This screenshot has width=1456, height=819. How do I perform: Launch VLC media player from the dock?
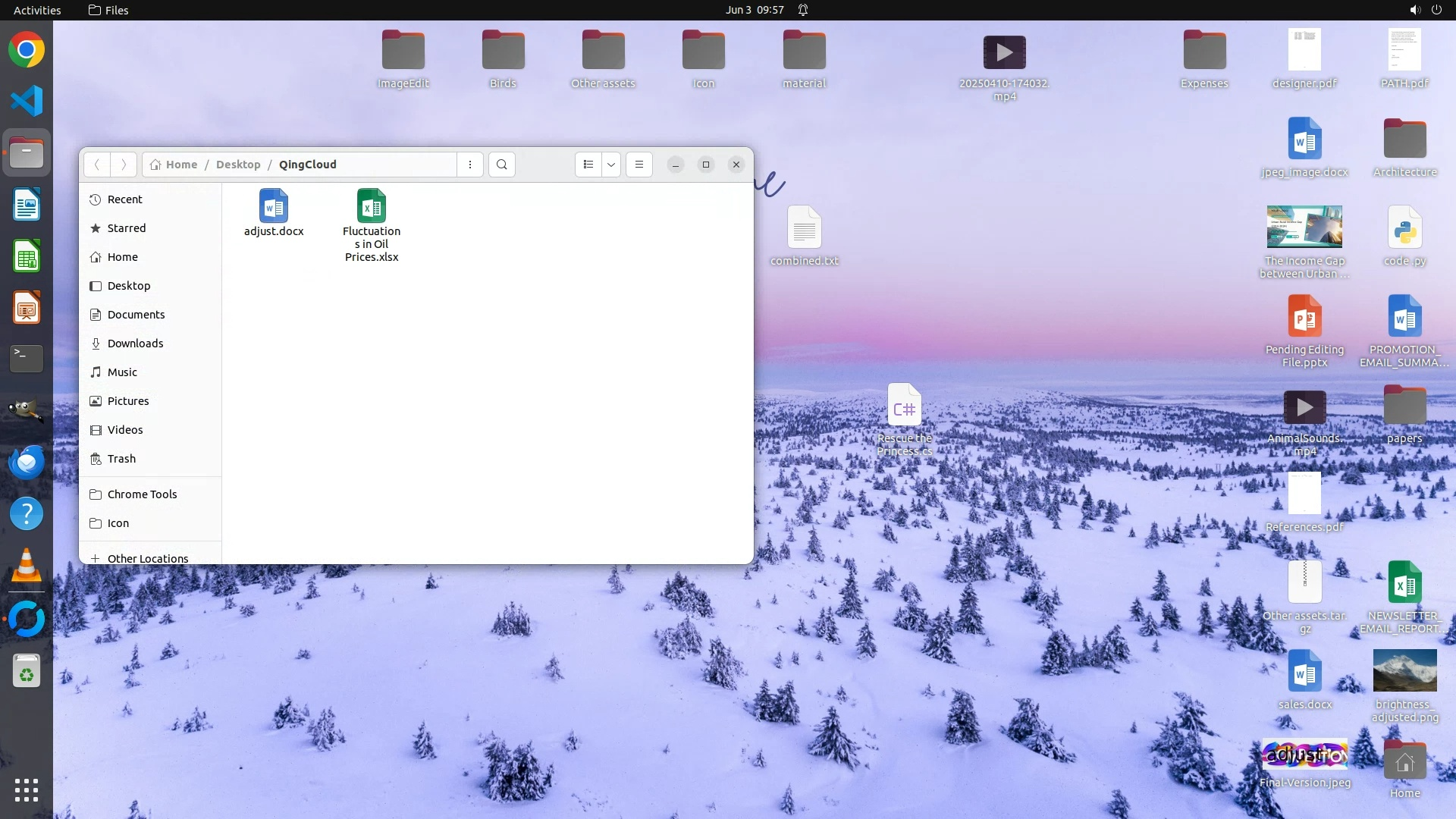click(27, 566)
